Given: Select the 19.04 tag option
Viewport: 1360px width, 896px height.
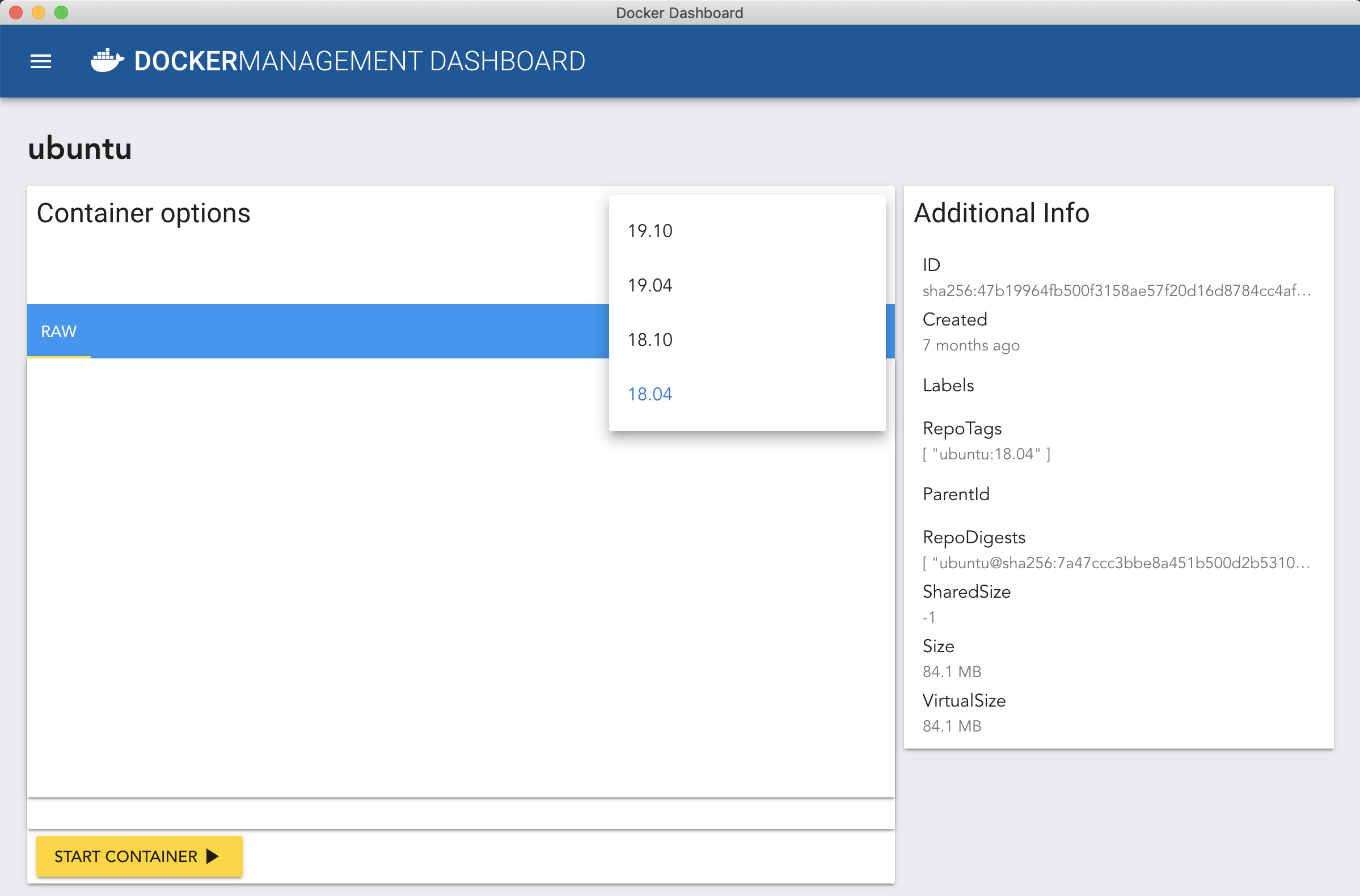Looking at the screenshot, I should pyautogui.click(x=651, y=285).
